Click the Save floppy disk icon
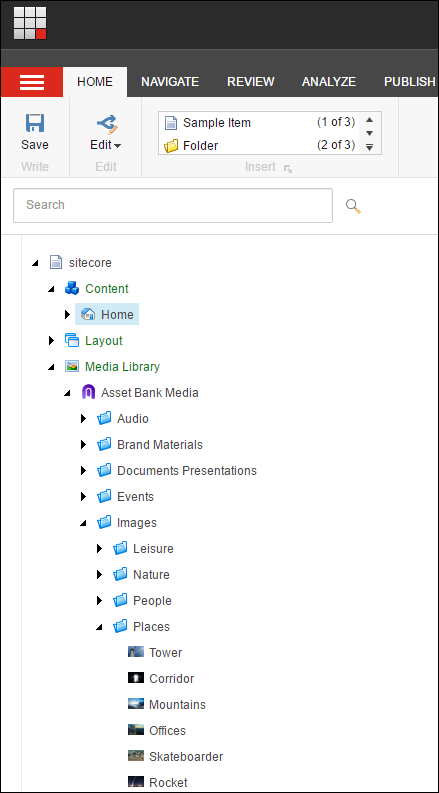The image size is (439, 793). [35, 123]
